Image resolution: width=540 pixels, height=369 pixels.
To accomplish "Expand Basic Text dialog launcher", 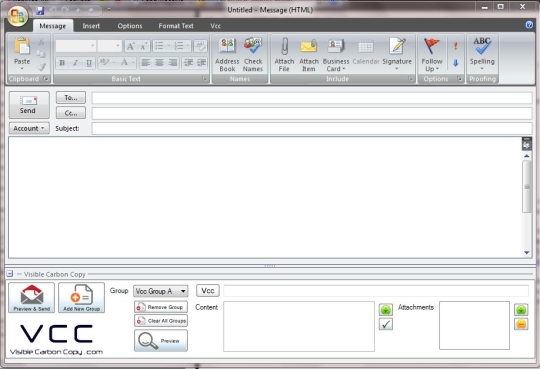I will click(205, 79).
